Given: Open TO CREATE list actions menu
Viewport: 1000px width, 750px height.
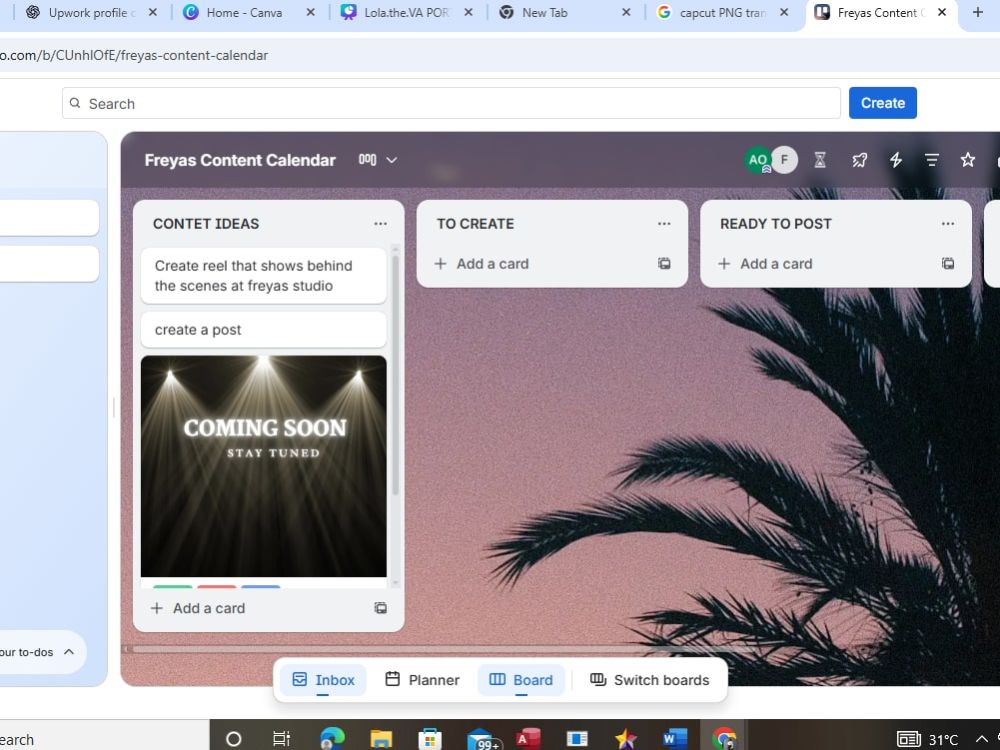Looking at the screenshot, I should [x=664, y=224].
